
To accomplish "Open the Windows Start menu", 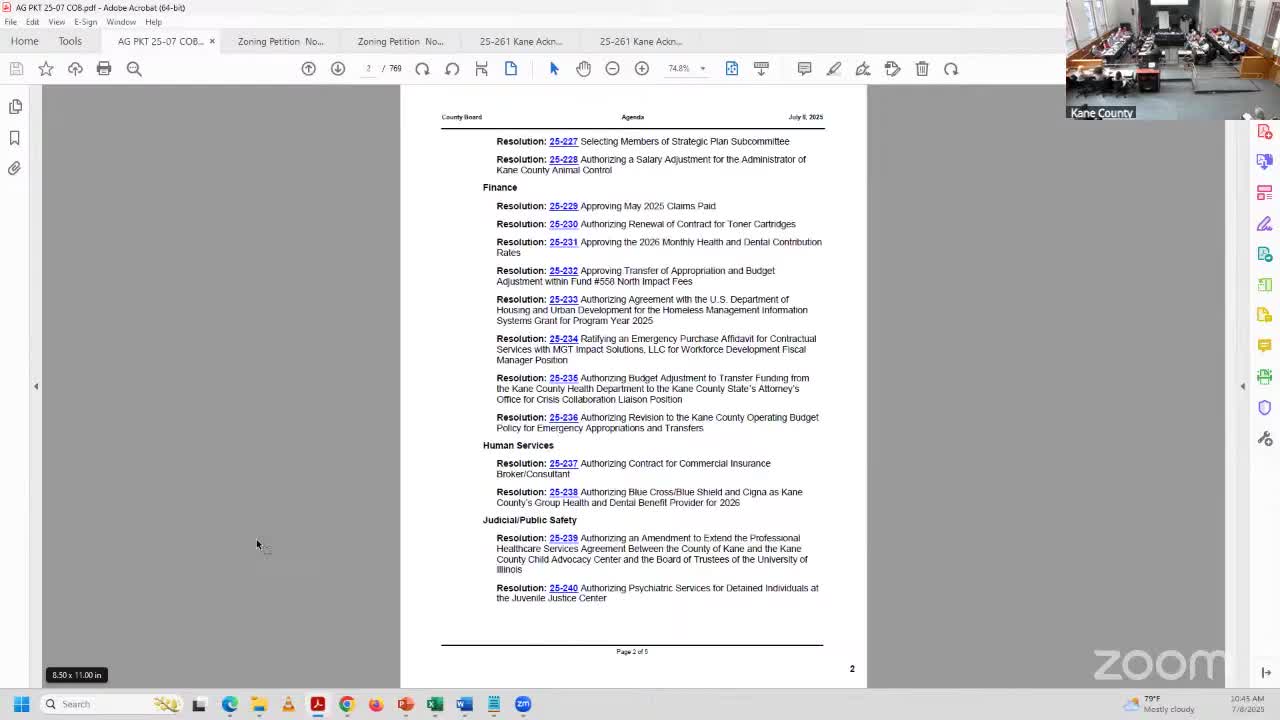I will 21,704.
